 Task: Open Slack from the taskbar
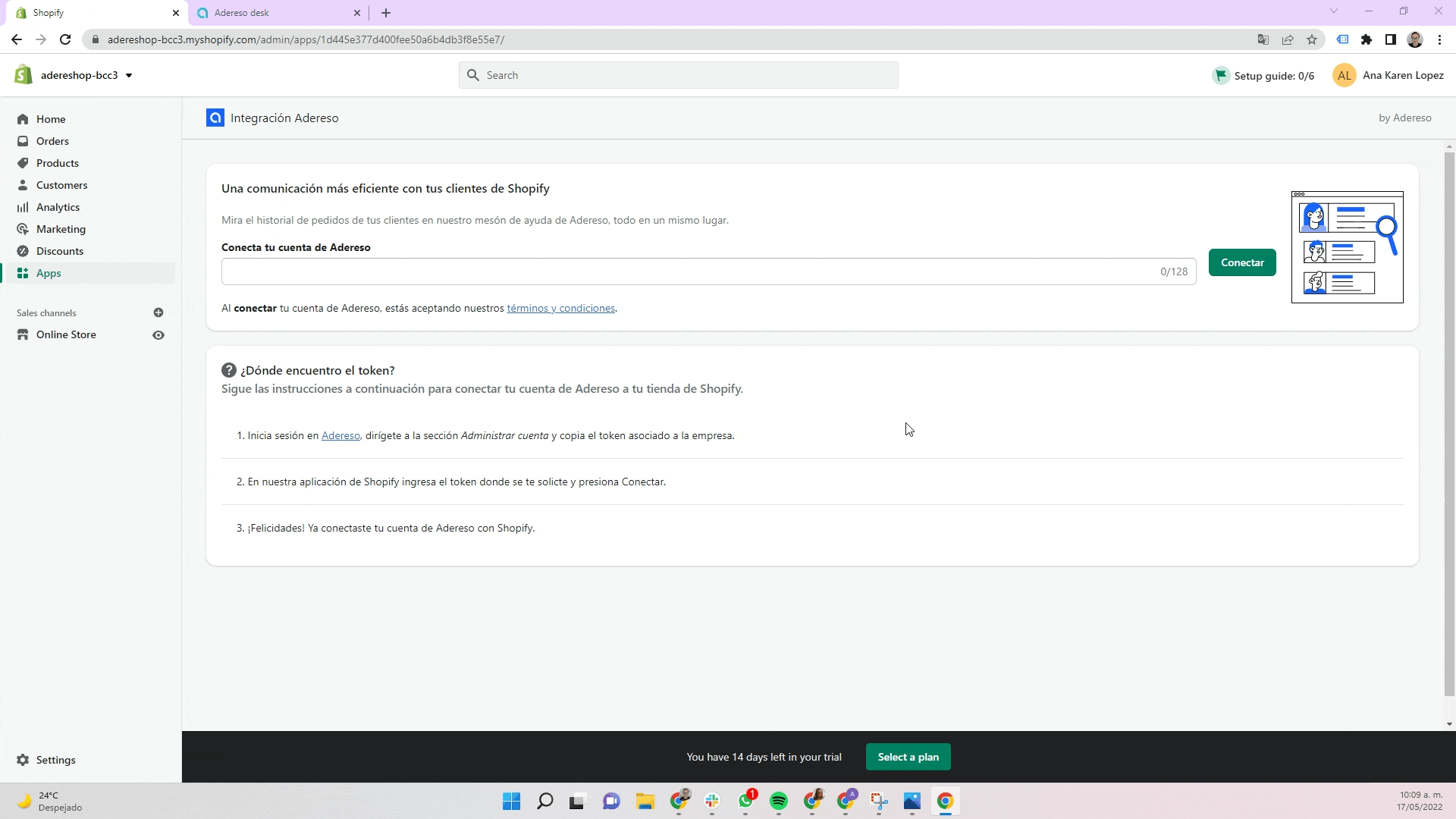712,801
